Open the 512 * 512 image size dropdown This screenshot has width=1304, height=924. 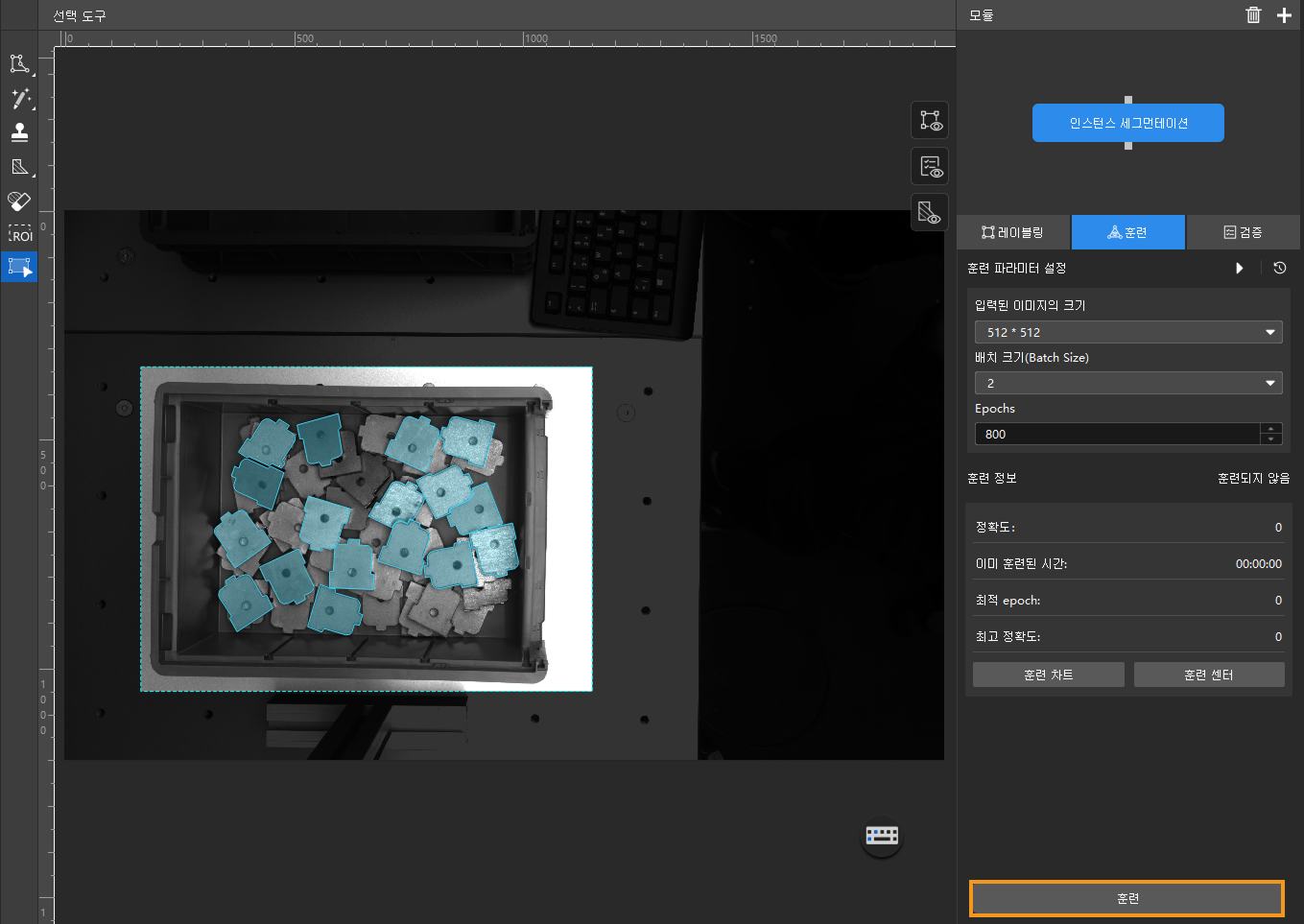click(x=1128, y=332)
